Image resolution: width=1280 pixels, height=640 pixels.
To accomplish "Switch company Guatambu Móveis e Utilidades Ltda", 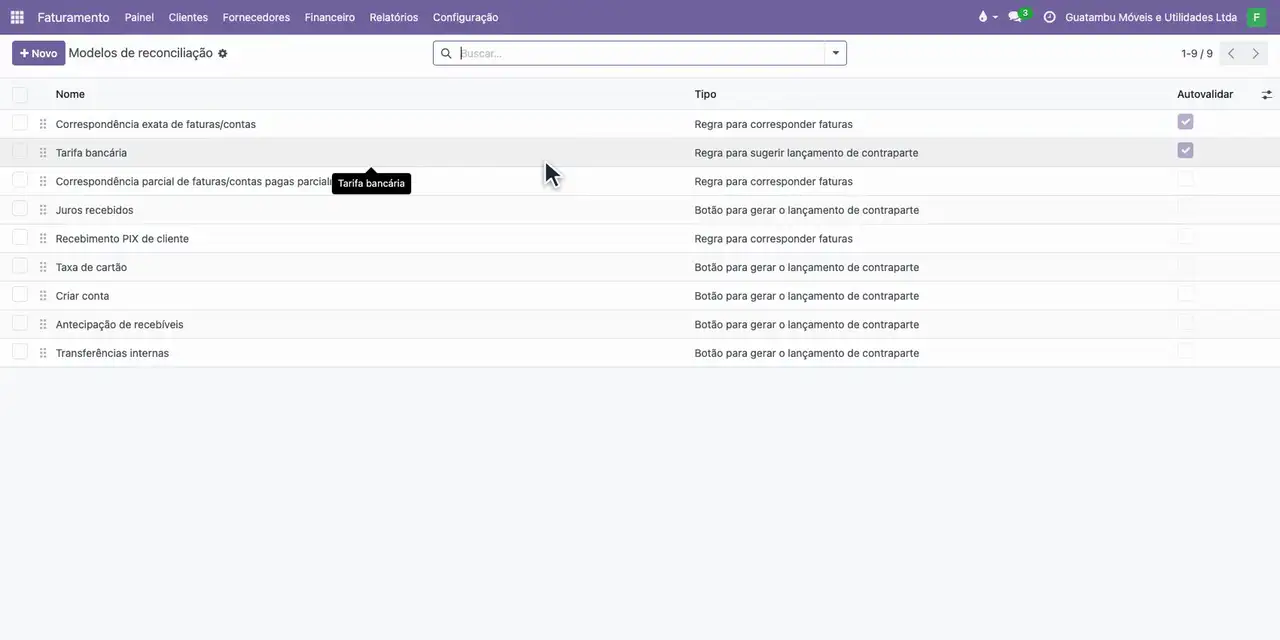I will (x=1151, y=17).
